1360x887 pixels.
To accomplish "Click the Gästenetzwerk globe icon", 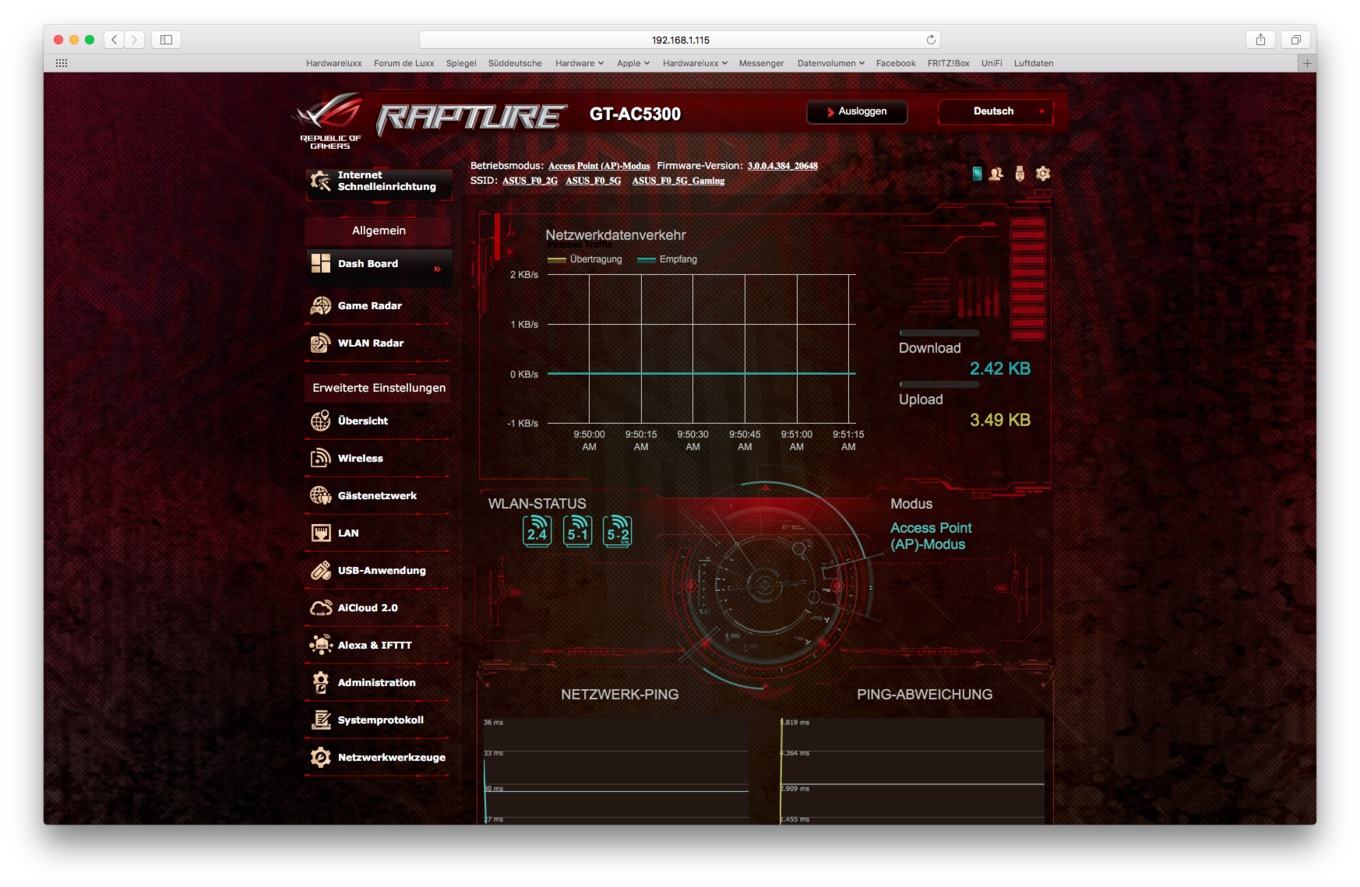I will pyautogui.click(x=320, y=496).
